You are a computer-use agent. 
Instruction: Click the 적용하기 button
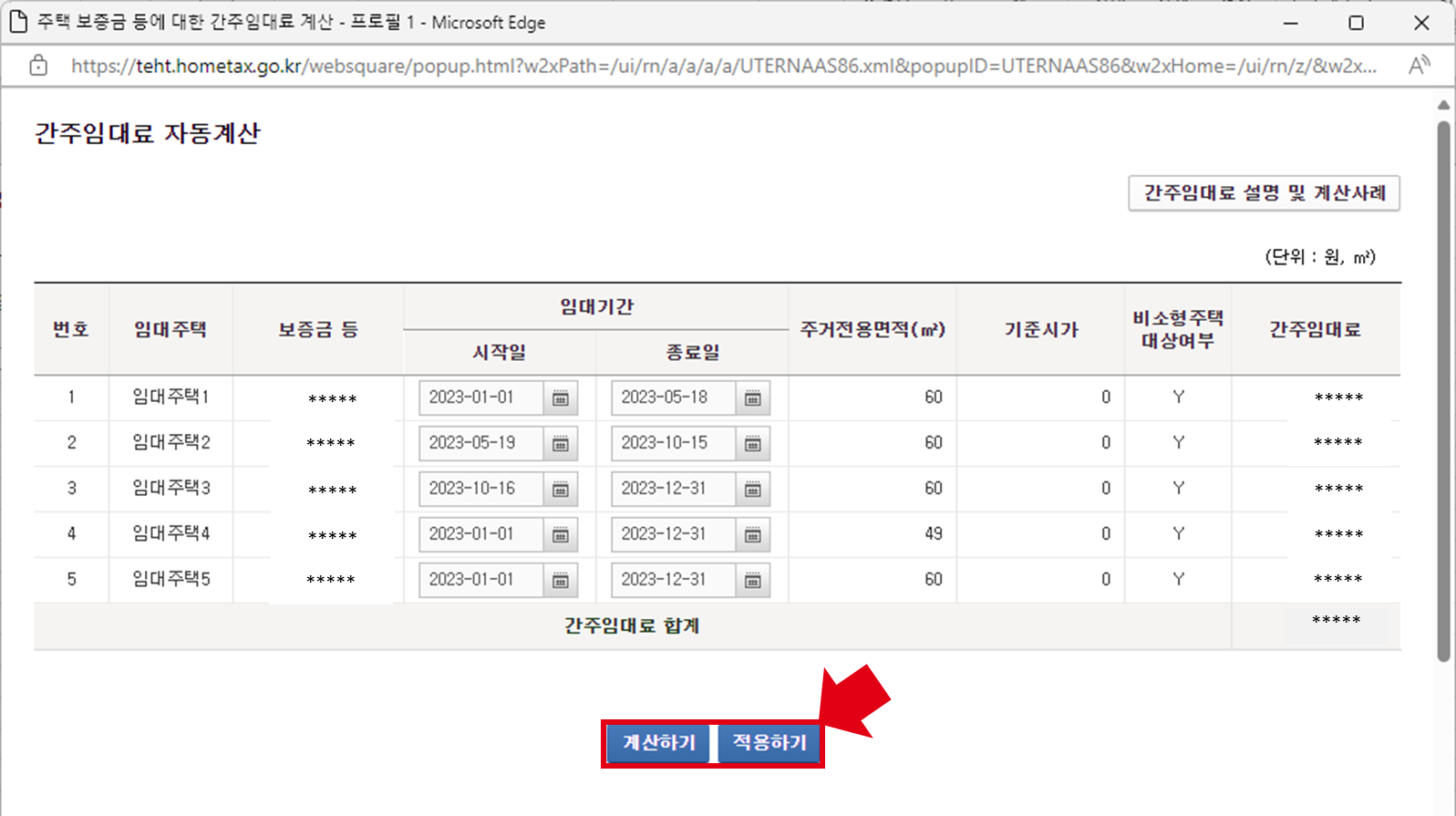pyautogui.click(x=769, y=743)
